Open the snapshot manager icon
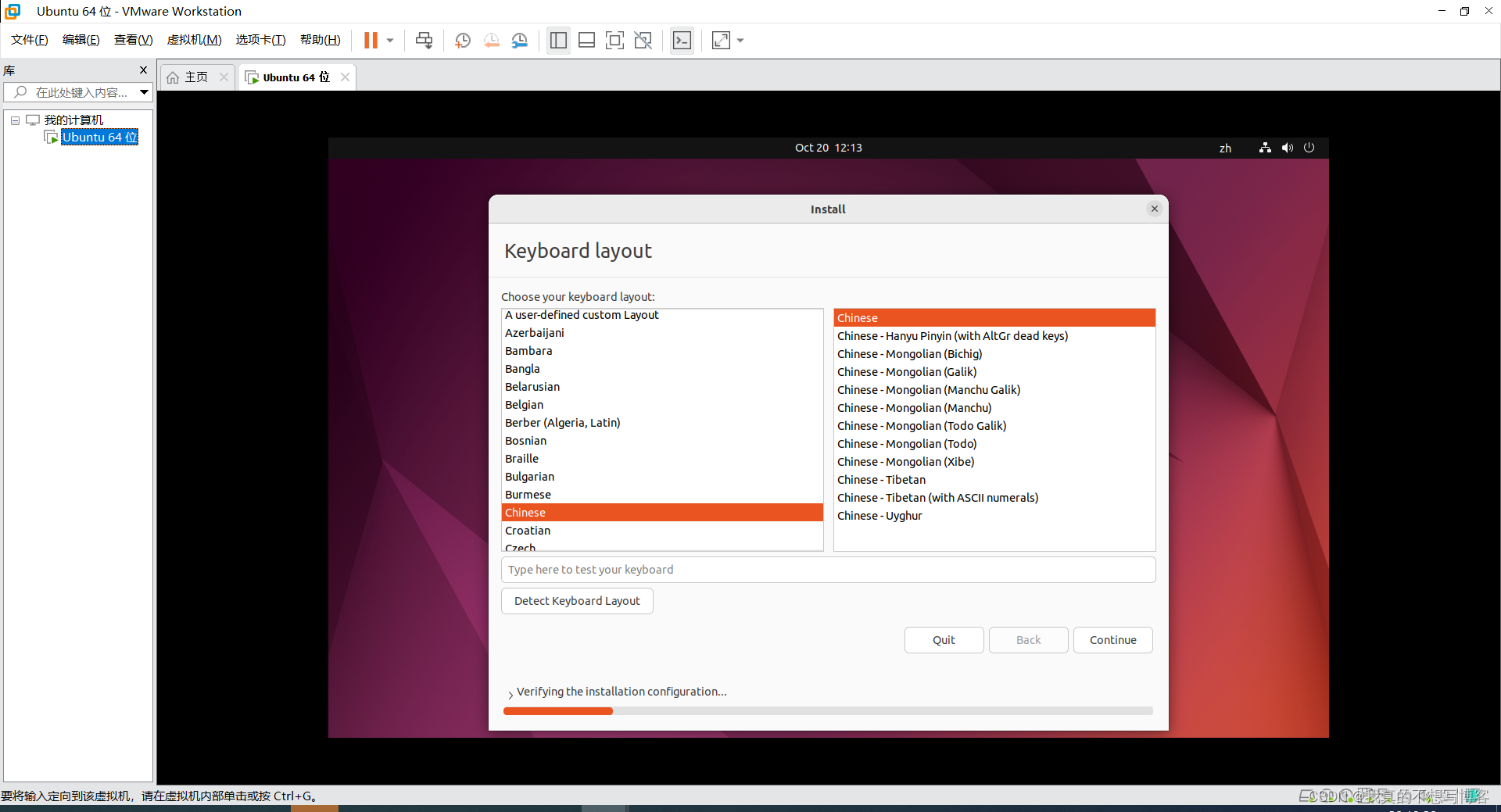The width and height of the screenshot is (1501, 812). pos(520,41)
